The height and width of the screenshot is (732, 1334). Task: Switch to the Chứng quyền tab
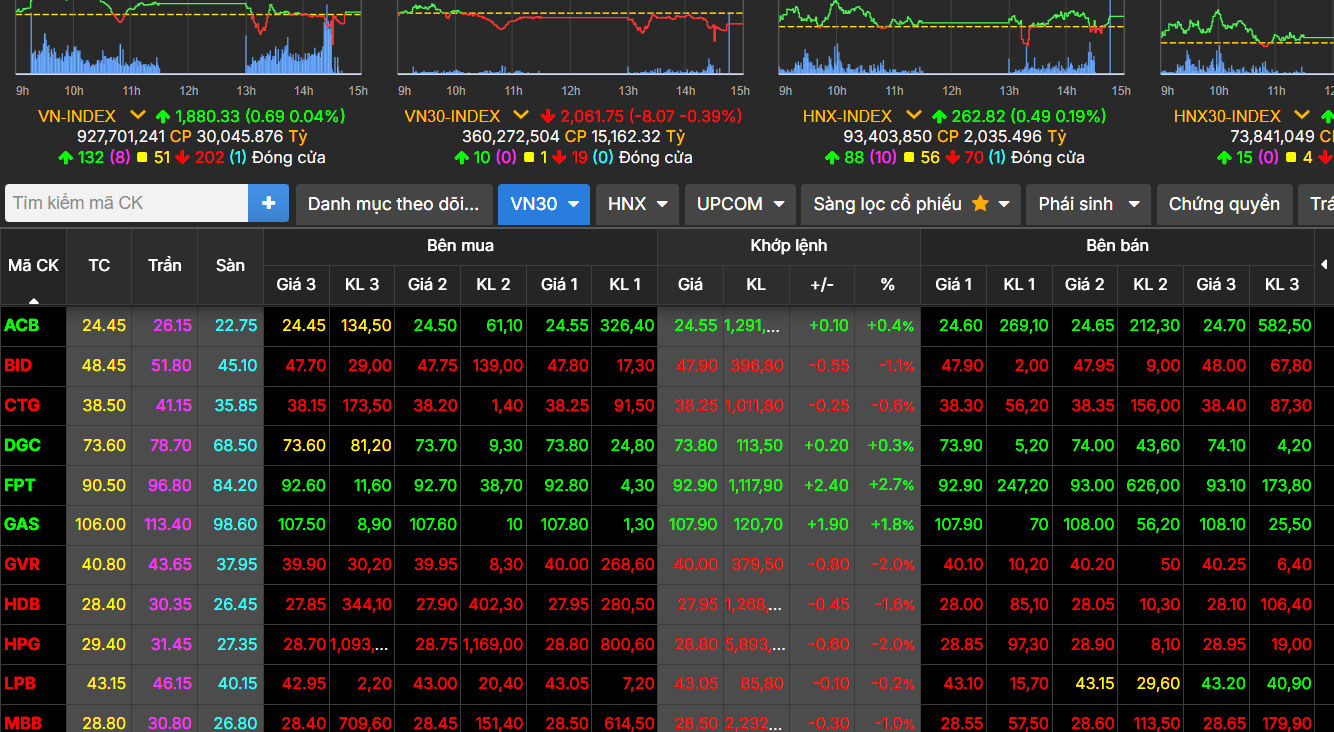point(1224,204)
